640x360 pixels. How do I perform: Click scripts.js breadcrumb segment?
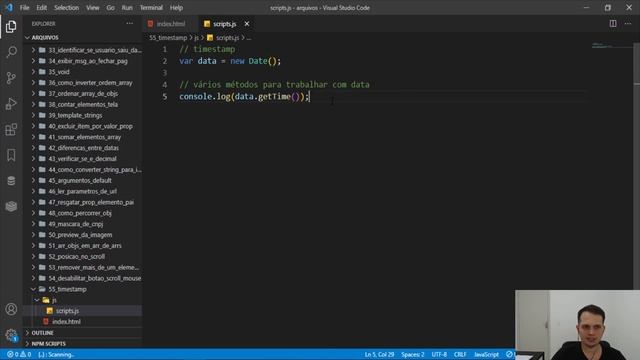pyautogui.click(x=227, y=38)
